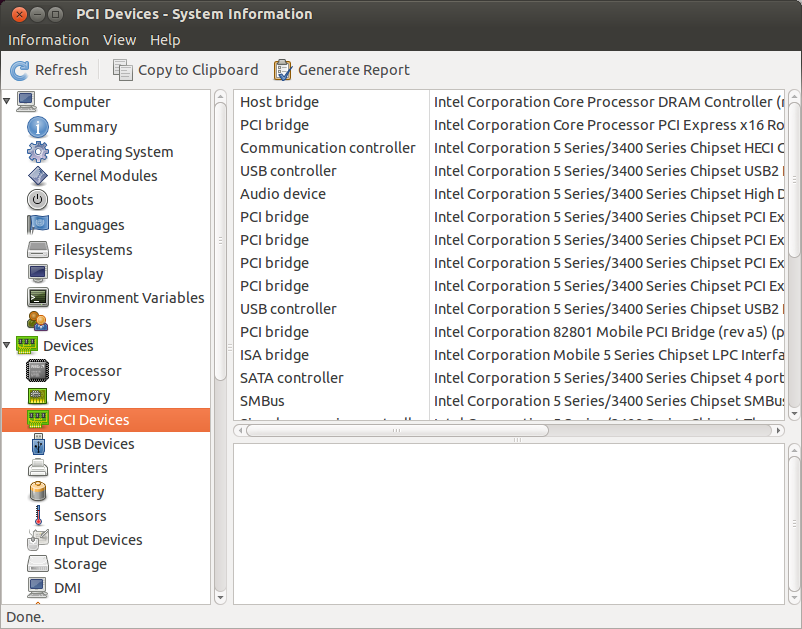Collapse the Devices tree section
Screen dimensions: 802x629
point(7,345)
